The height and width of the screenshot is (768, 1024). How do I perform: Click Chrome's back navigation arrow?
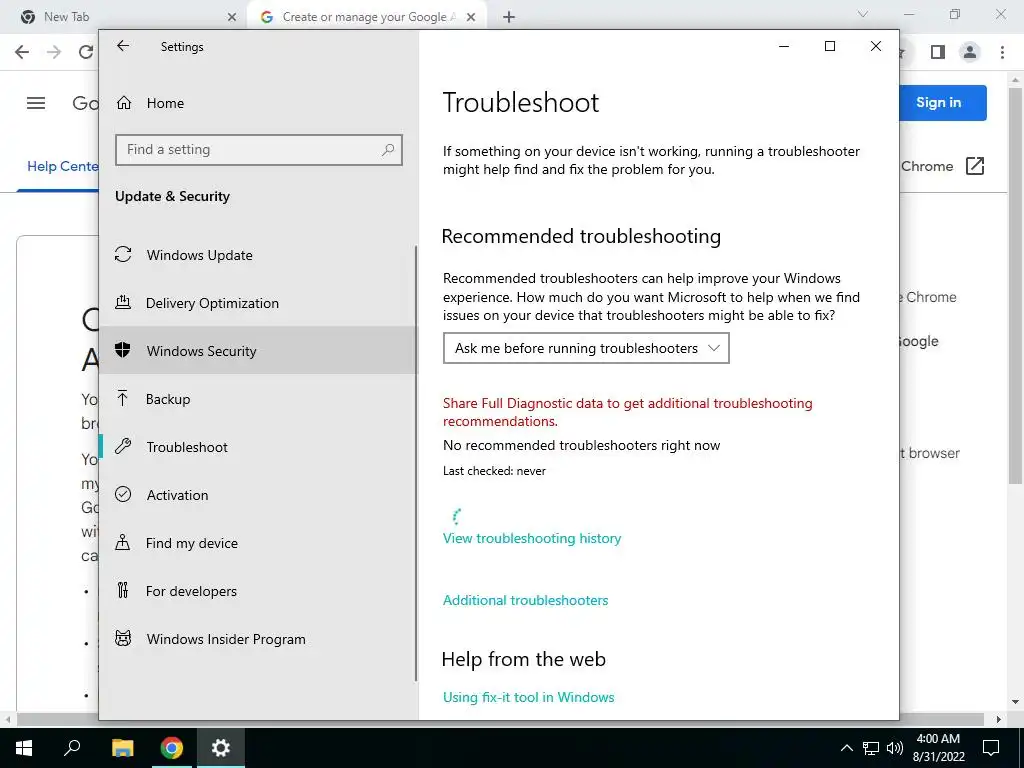[x=22, y=52]
